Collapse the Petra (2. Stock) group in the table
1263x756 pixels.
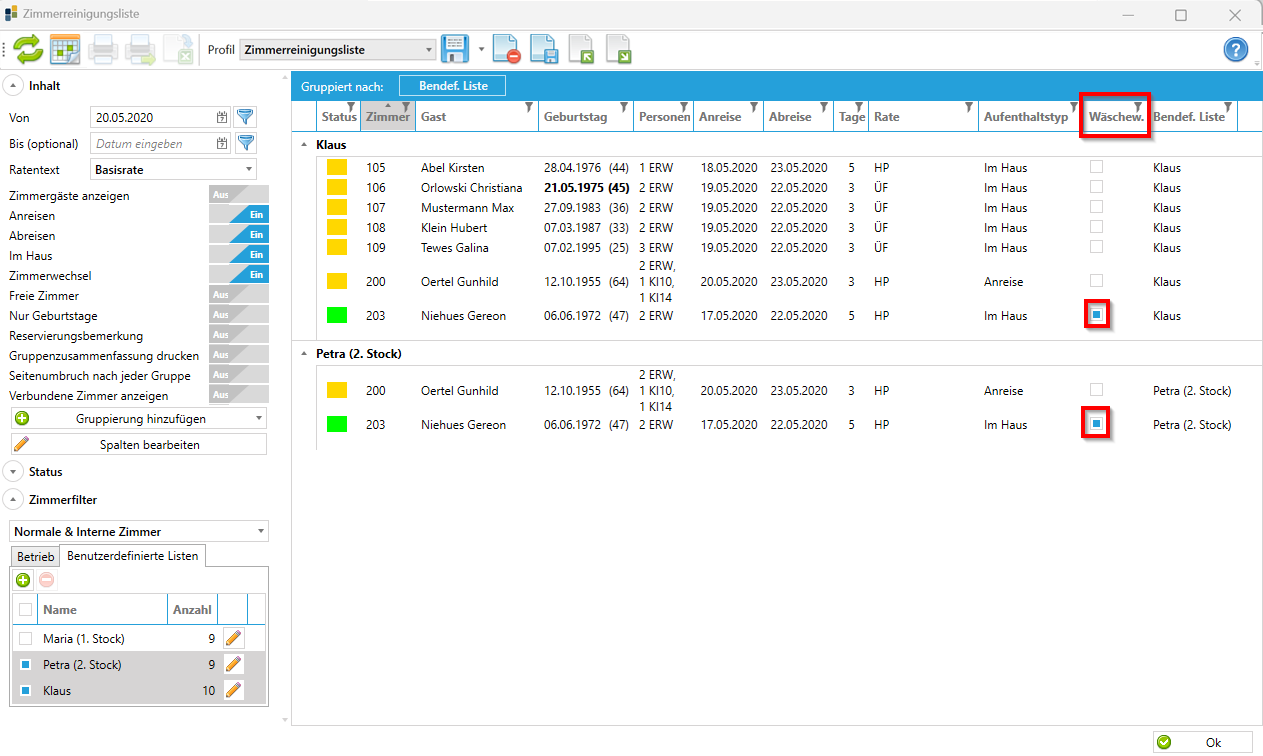pyautogui.click(x=305, y=354)
